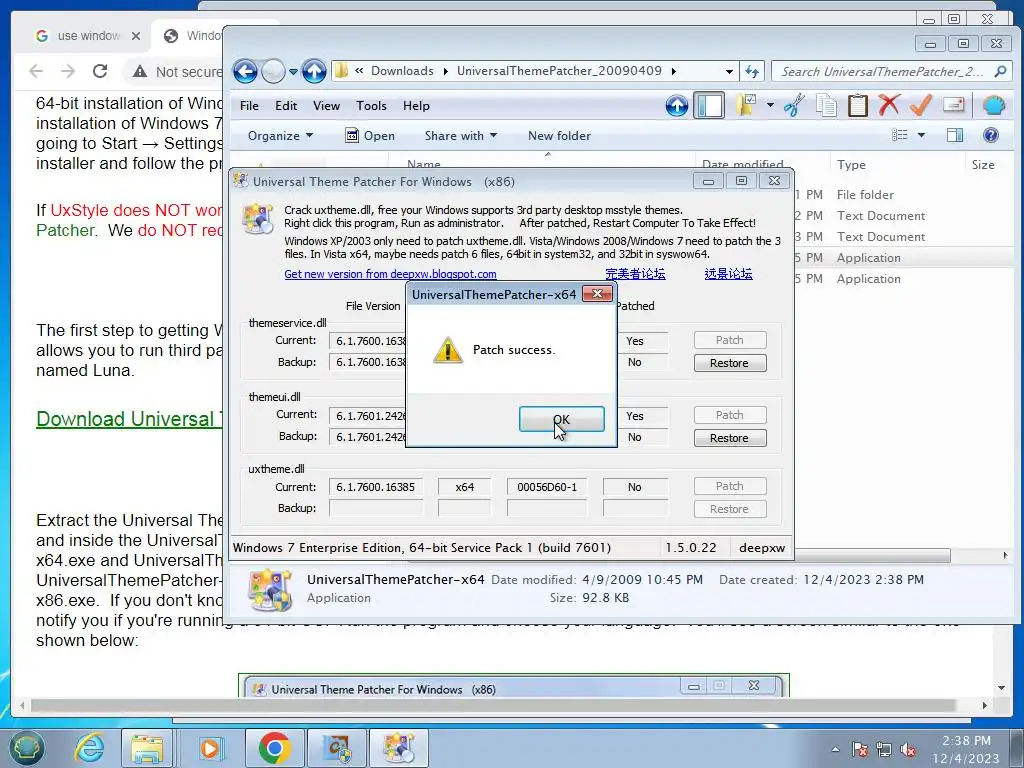Open Explorer help via the question mark icon
This screenshot has width=1024, height=768.
990,135
